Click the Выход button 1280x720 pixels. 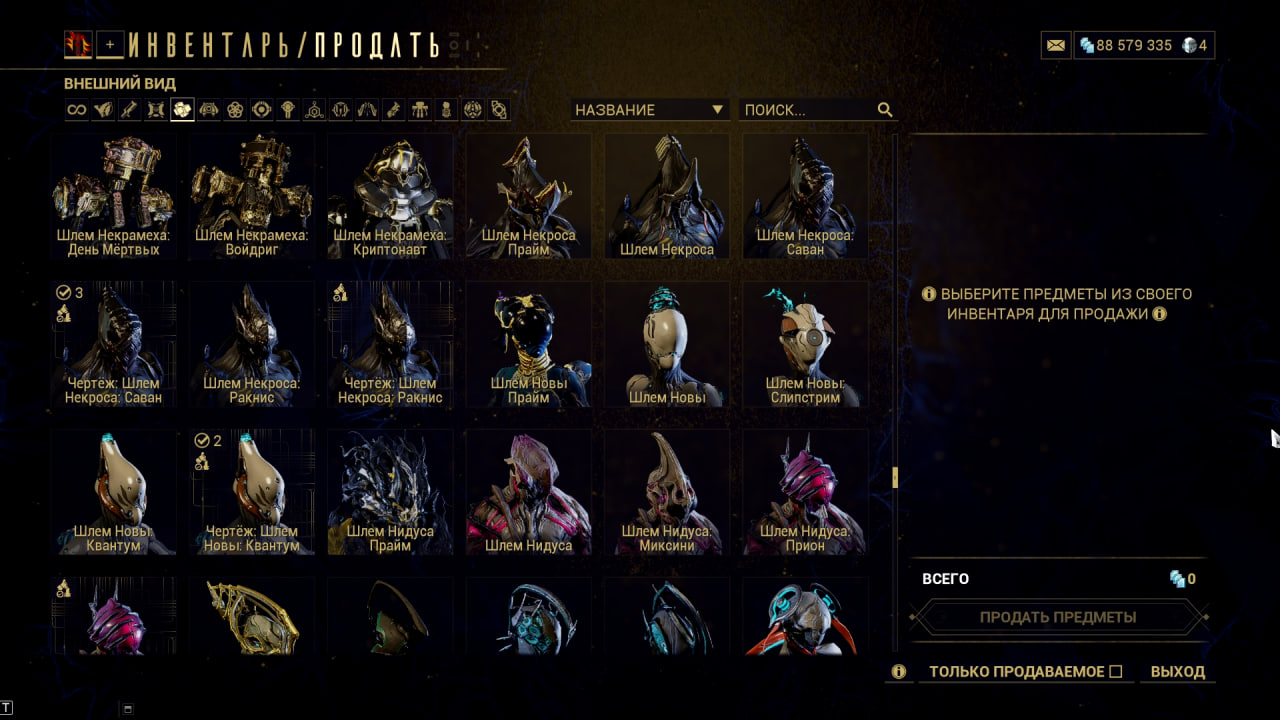[1178, 672]
